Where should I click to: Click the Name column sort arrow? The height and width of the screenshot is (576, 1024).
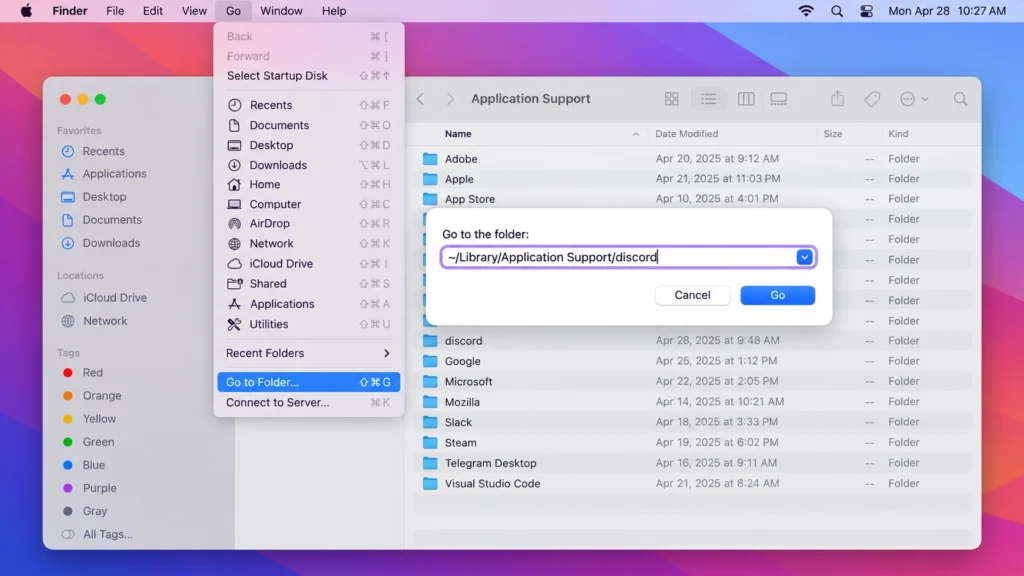pyautogui.click(x=635, y=134)
